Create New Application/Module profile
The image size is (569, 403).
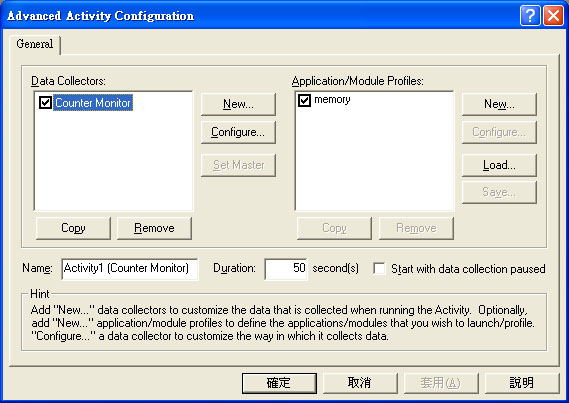(x=499, y=104)
